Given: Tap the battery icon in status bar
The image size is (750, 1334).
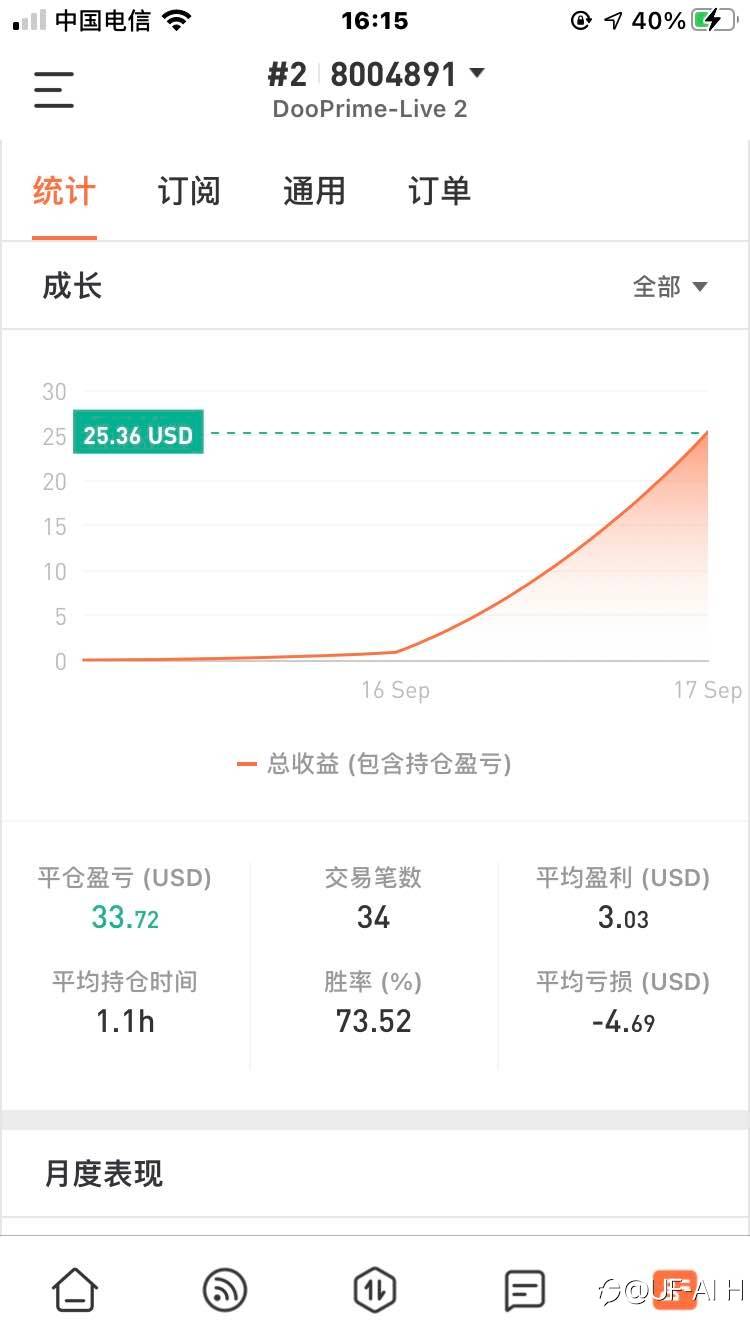Looking at the screenshot, I should pos(713,20).
